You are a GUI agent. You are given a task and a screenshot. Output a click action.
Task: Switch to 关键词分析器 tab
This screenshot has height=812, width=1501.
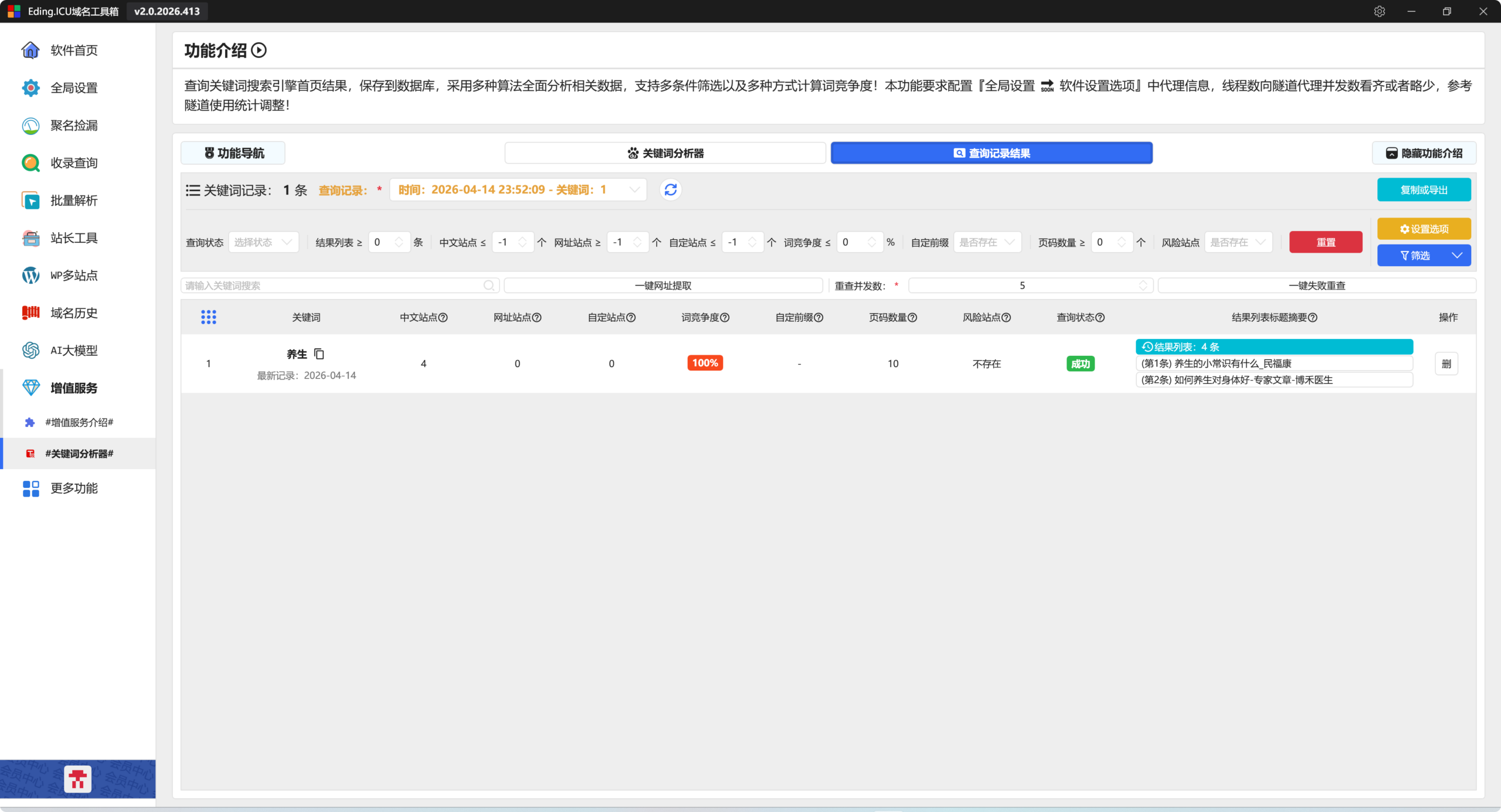[x=665, y=153]
